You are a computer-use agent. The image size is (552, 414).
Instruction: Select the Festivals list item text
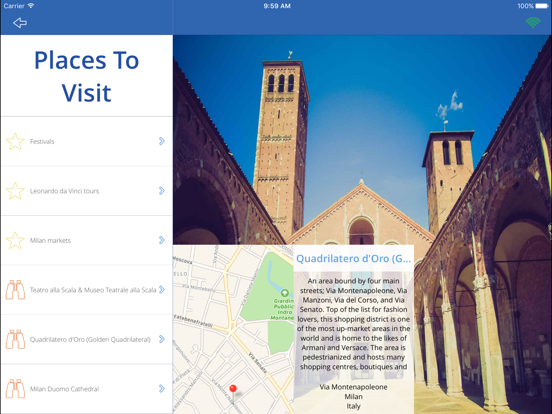point(42,142)
